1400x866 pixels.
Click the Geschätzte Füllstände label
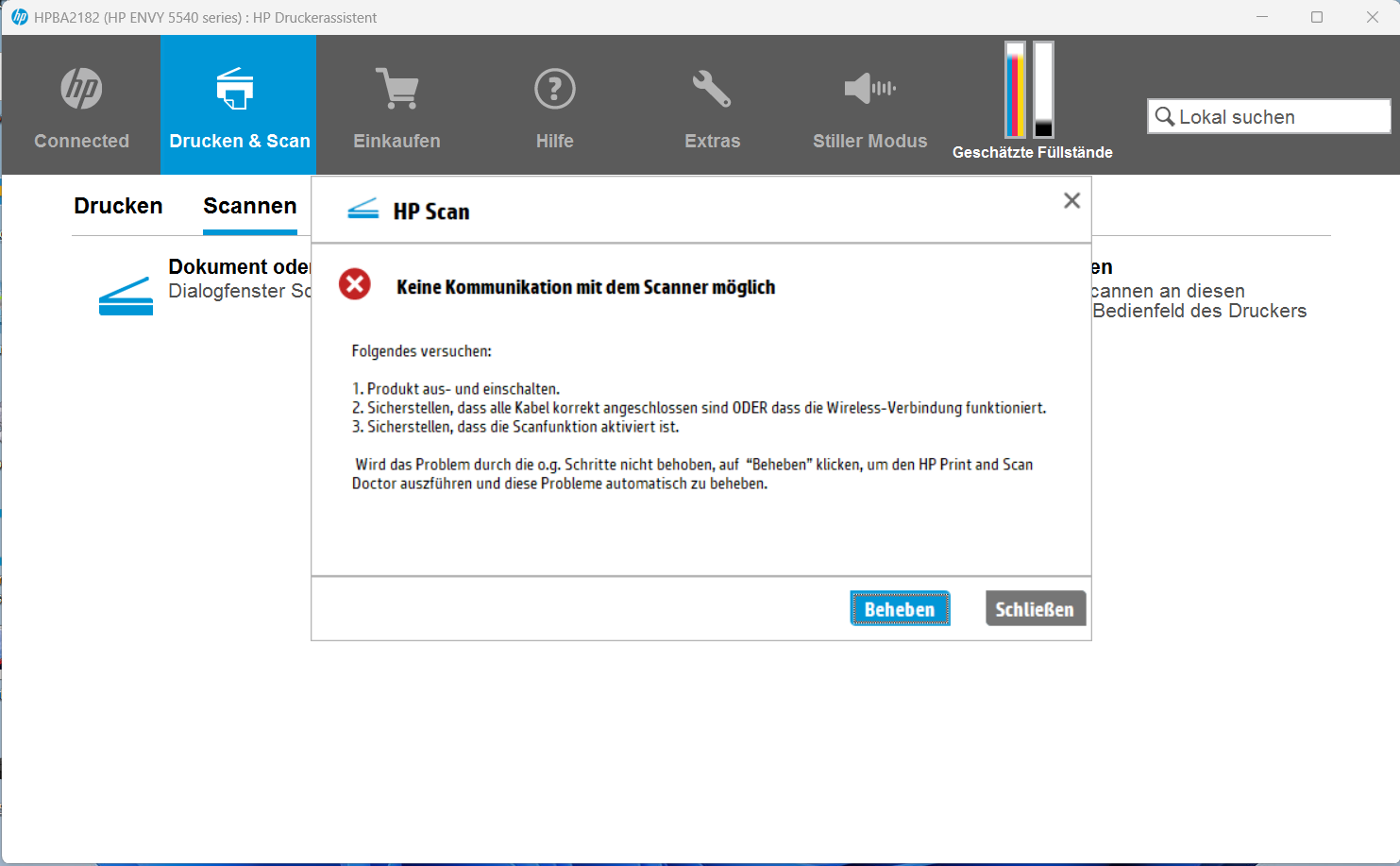1032,152
